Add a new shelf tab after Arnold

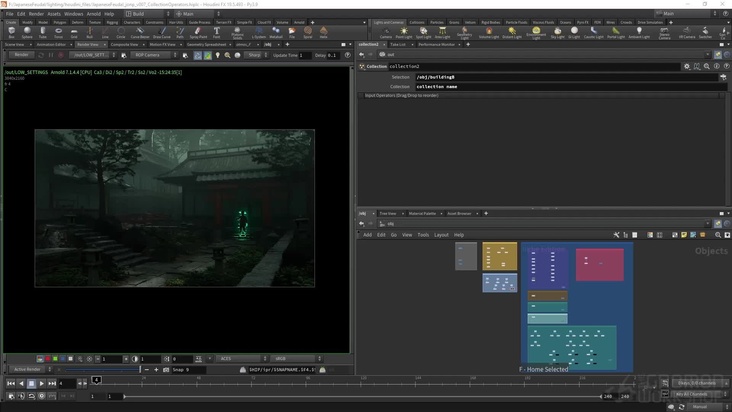(x=312, y=22)
